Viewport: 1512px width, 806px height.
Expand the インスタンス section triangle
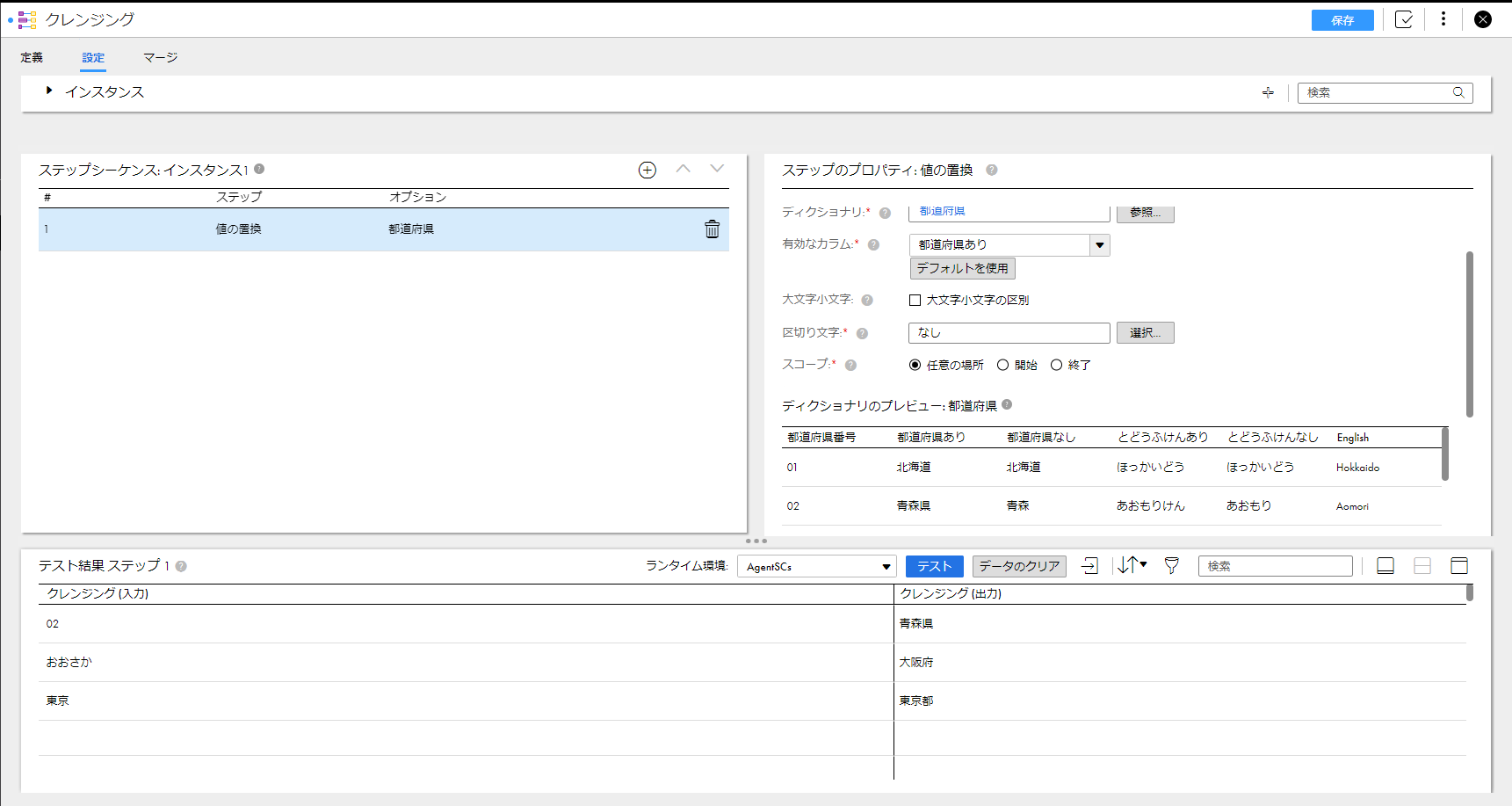pyautogui.click(x=49, y=91)
